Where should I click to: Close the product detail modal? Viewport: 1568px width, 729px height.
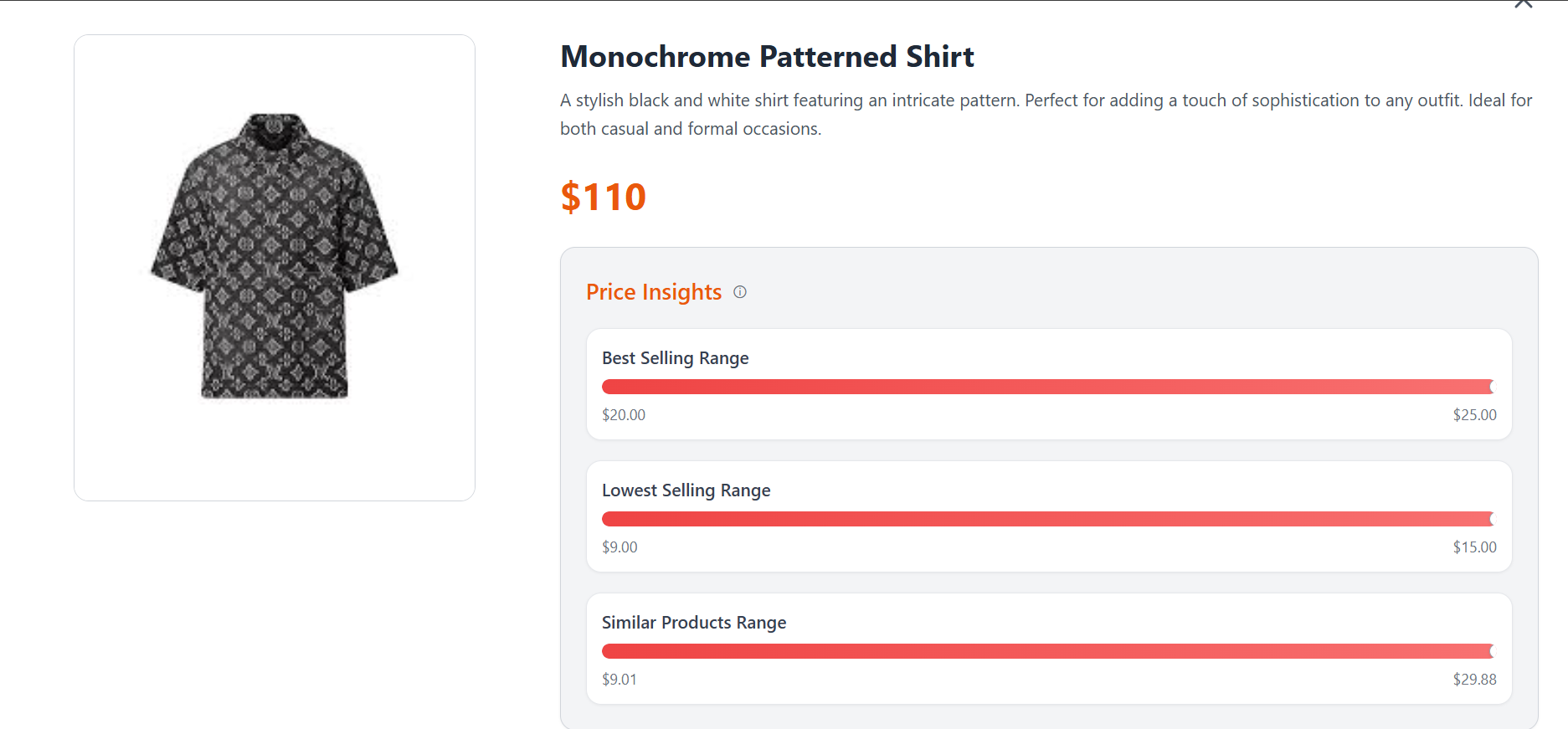click(1523, 3)
